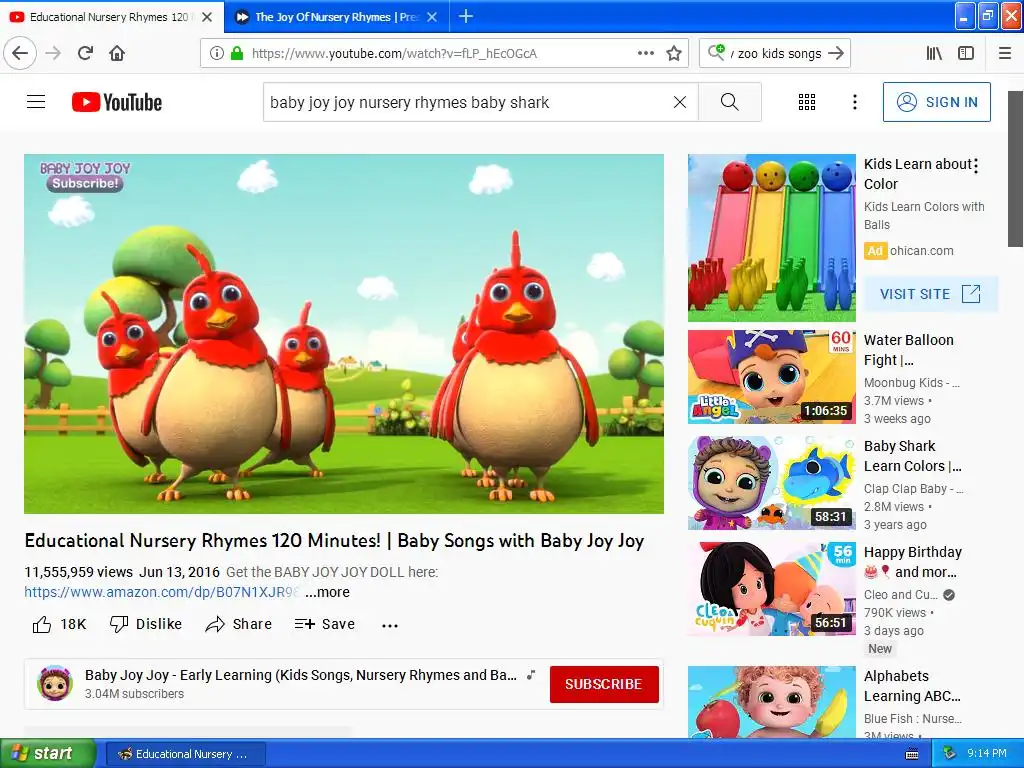This screenshot has width=1024, height=768.
Task: Open the browser home page
Action: (117, 53)
